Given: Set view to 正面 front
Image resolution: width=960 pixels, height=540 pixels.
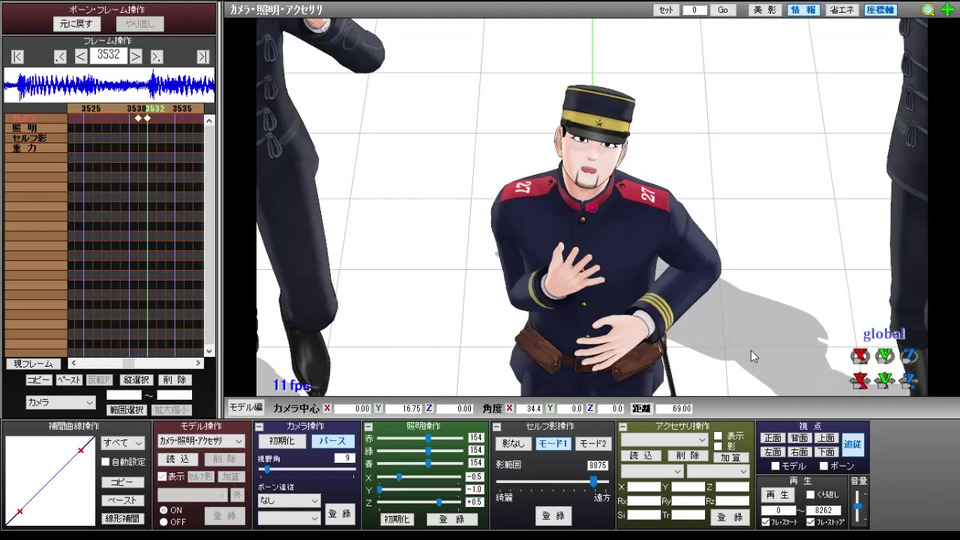Looking at the screenshot, I should pos(773,438).
